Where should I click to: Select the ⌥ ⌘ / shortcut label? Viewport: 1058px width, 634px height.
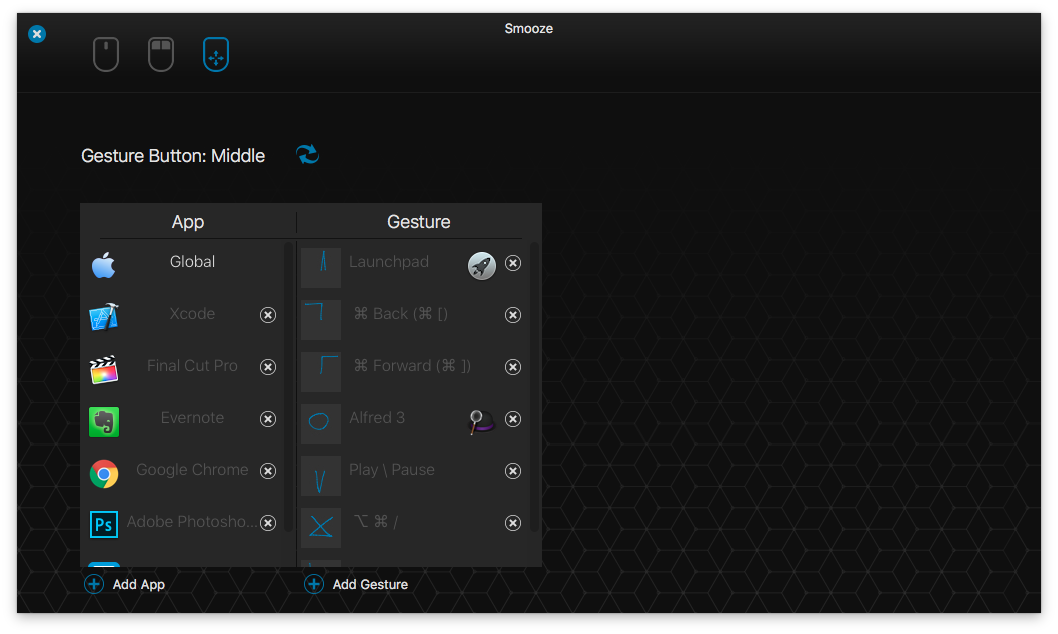(376, 521)
